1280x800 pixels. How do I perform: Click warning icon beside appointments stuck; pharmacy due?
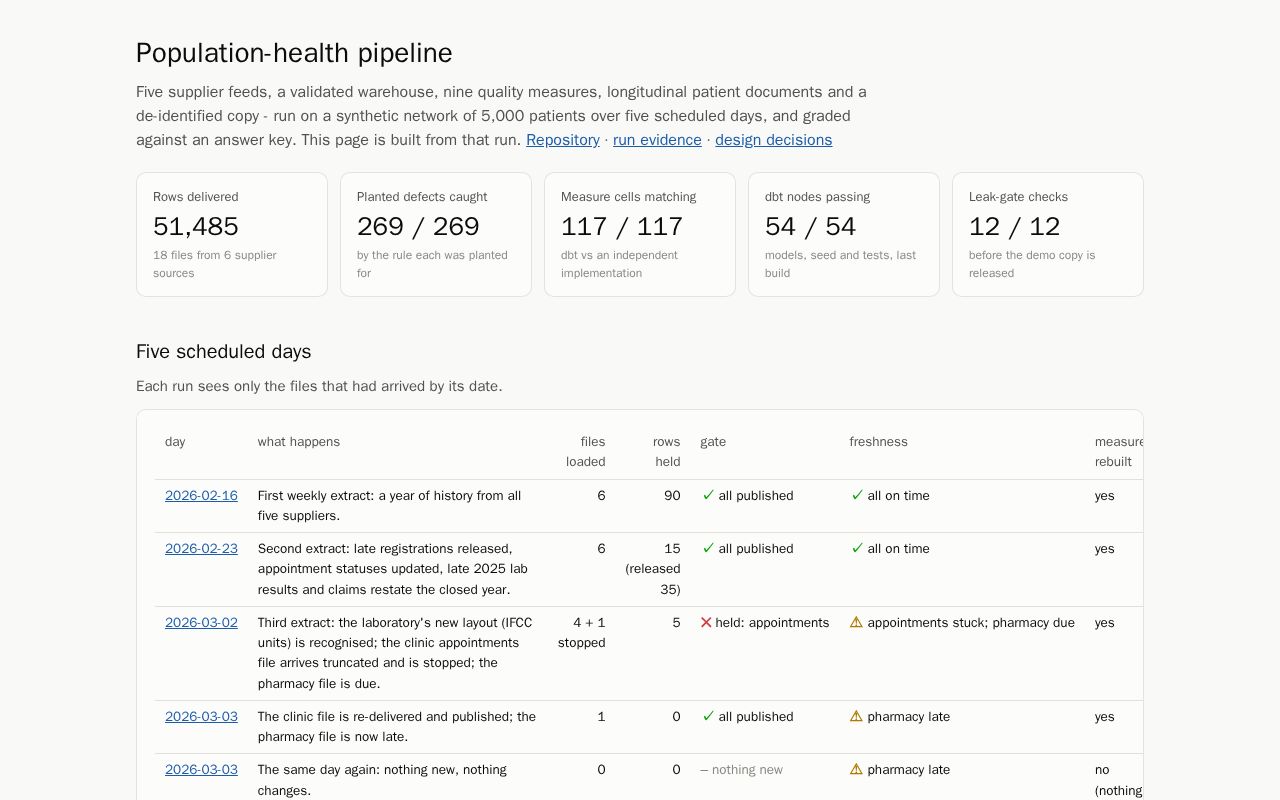pyautogui.click(x=856, y=622)
